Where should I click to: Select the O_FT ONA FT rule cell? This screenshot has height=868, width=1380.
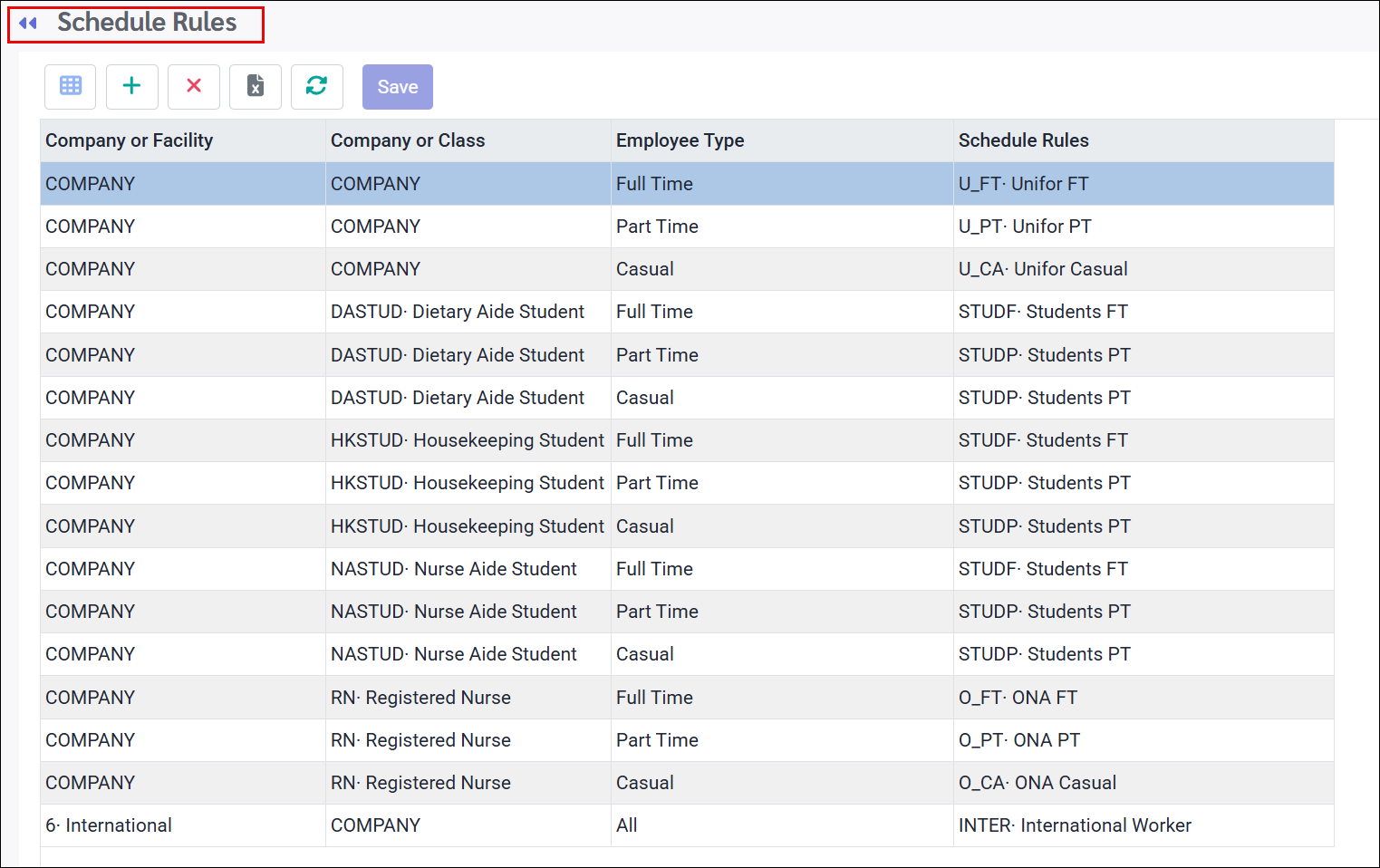[x=1144, y=698]
